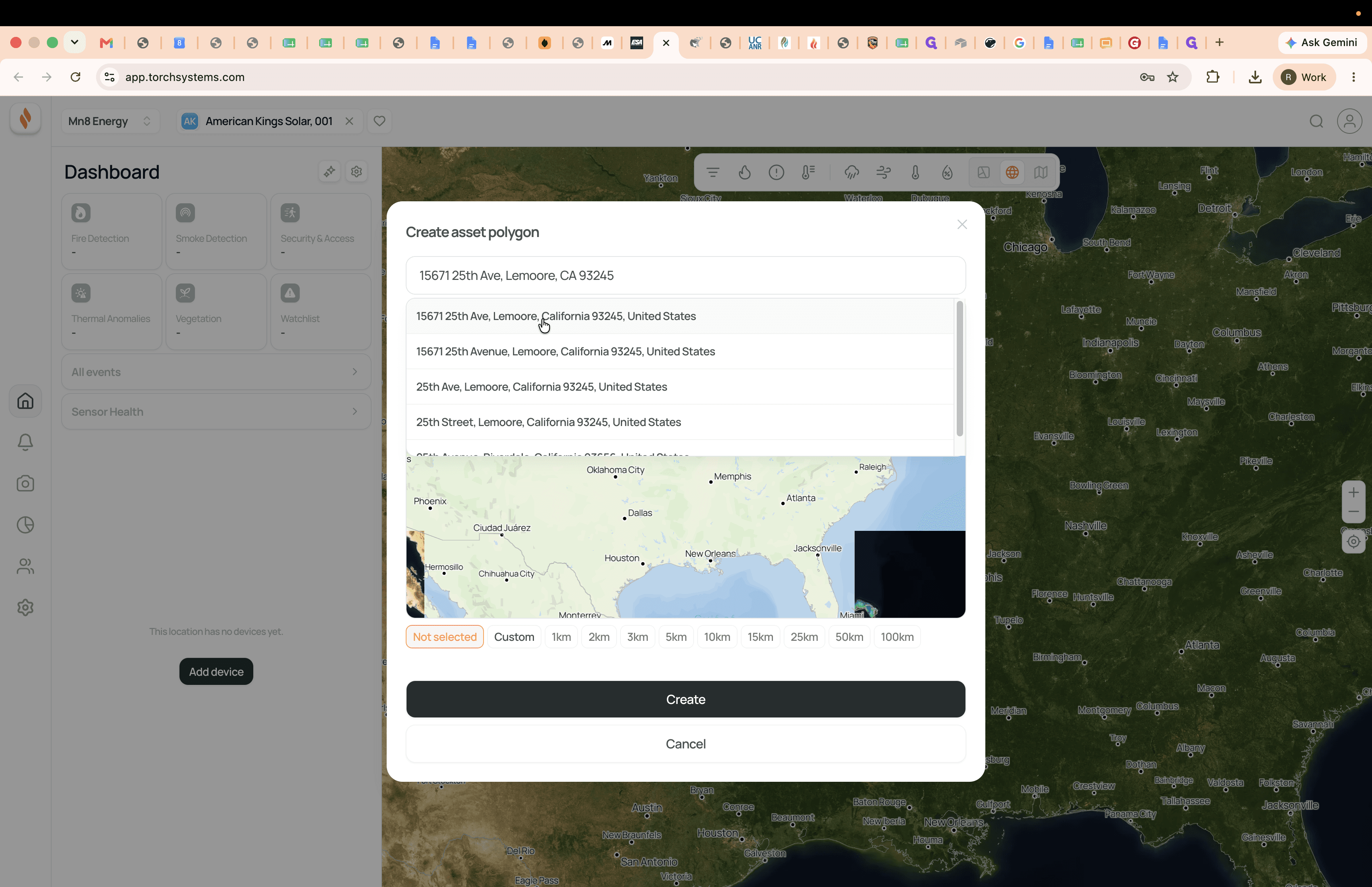Switch to folded map view style
This screenshot has width=1372, height=887.
click(1041, 172)
